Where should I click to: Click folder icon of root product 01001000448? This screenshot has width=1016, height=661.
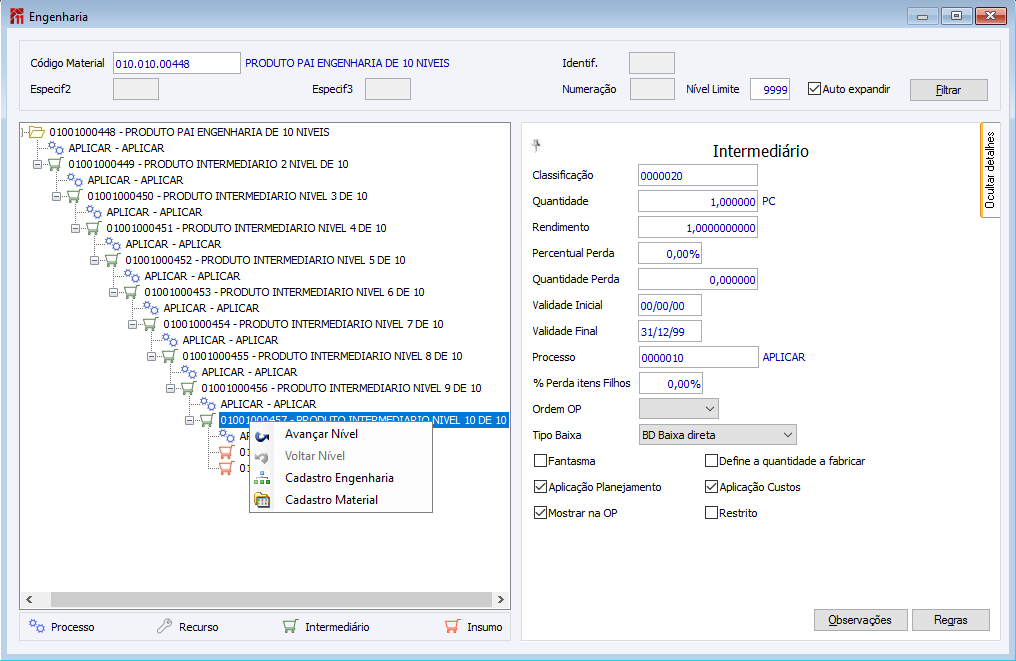tap(37, 132)
